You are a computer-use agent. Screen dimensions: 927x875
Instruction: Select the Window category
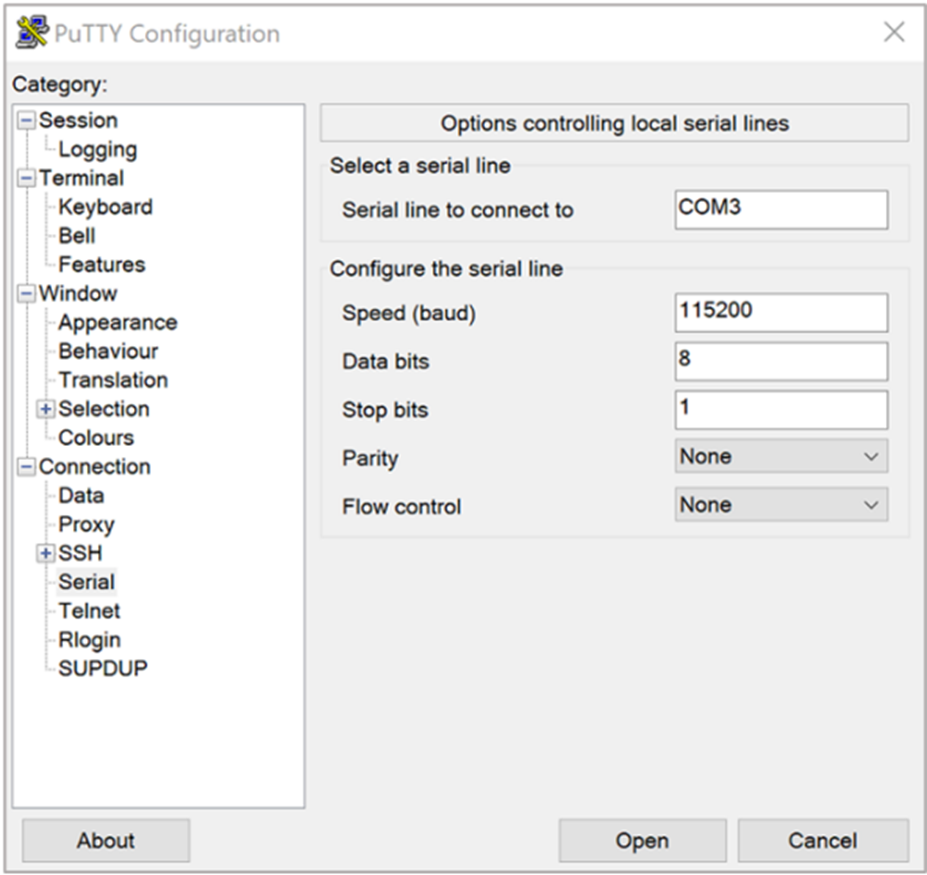tap(78, 293)
